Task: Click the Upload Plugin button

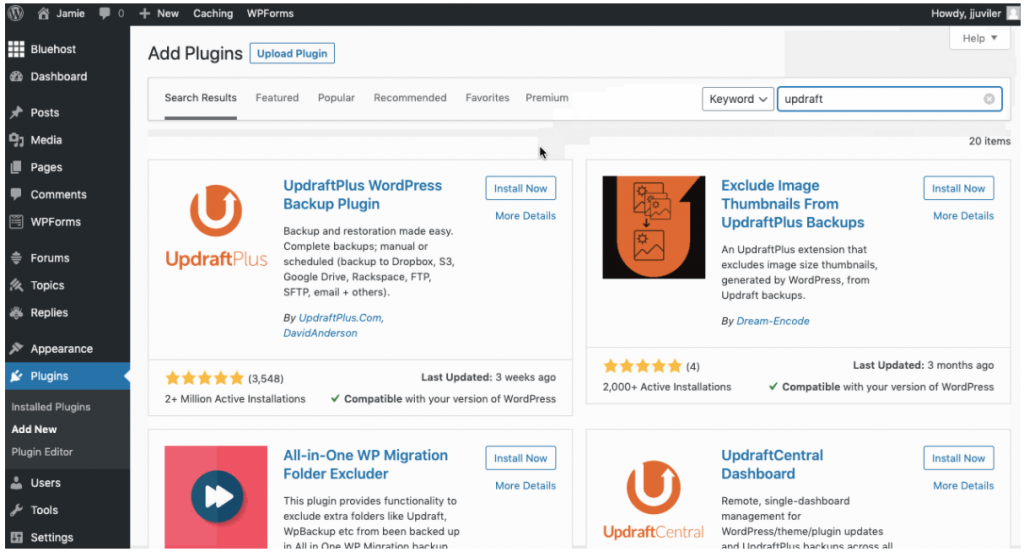Action: tap(292, 54)
